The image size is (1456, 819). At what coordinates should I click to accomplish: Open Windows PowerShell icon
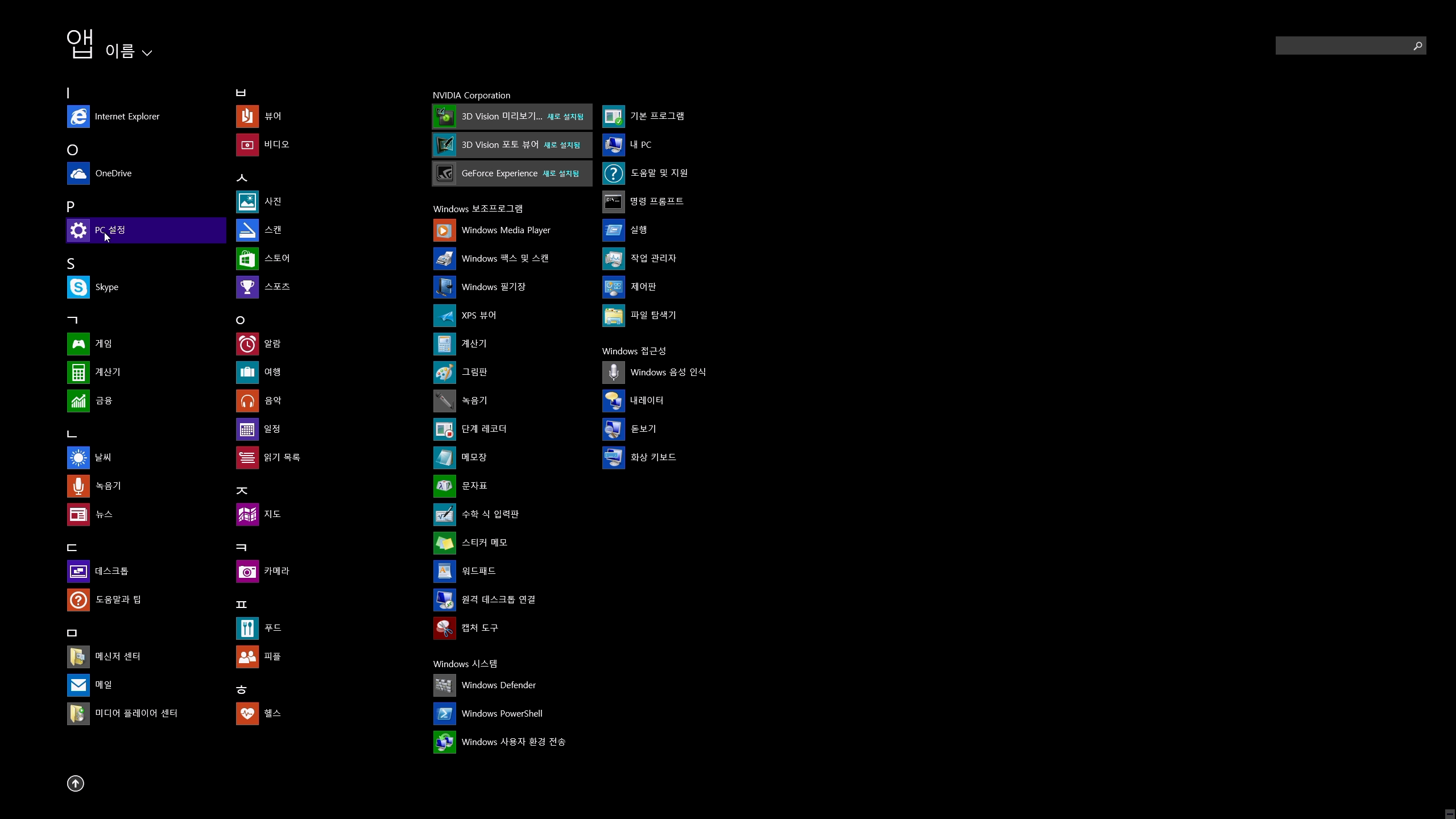pyautogui.click(x=445, y=714)
